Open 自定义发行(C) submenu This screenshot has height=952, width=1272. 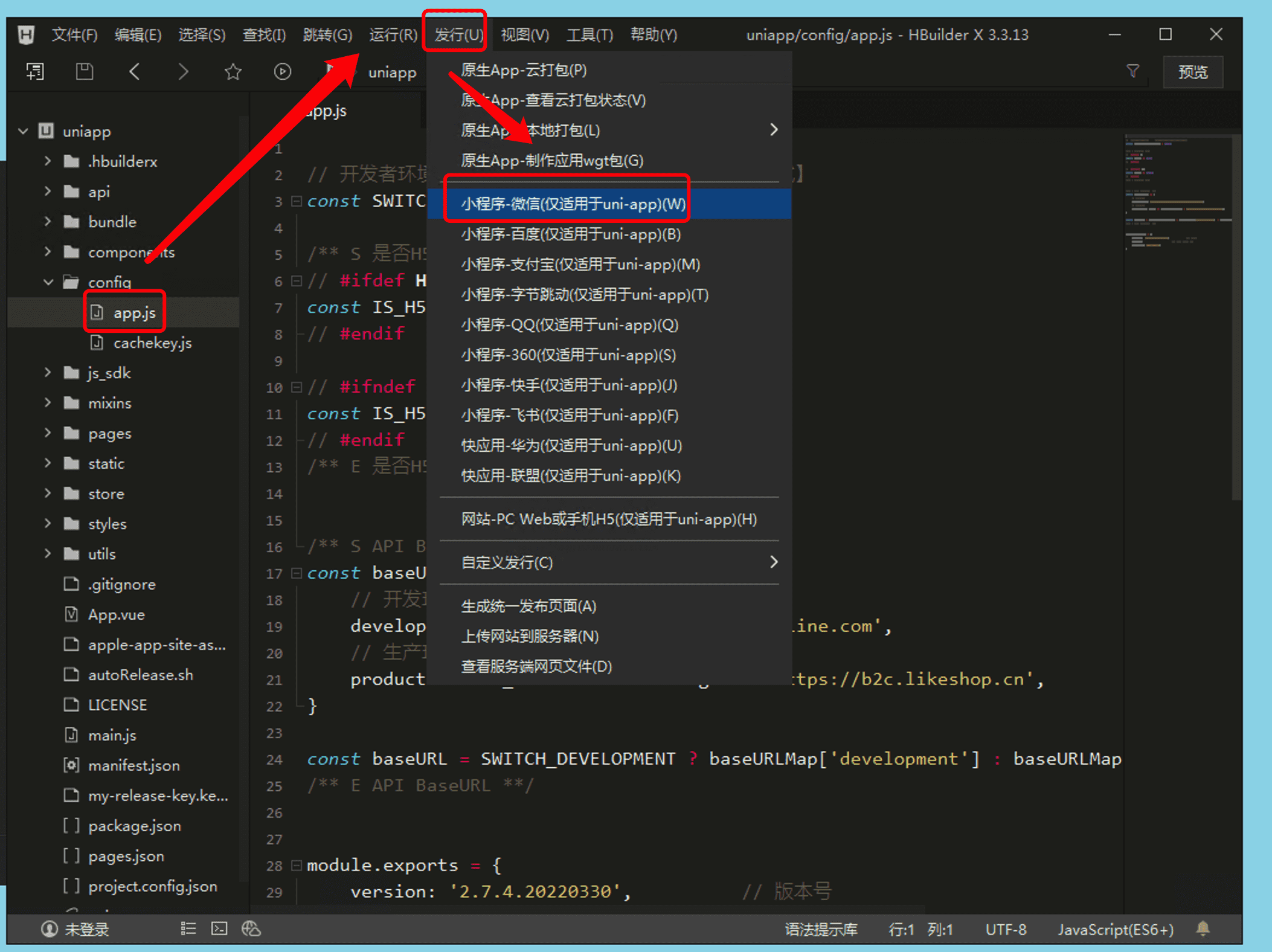[x=609, y=562]
